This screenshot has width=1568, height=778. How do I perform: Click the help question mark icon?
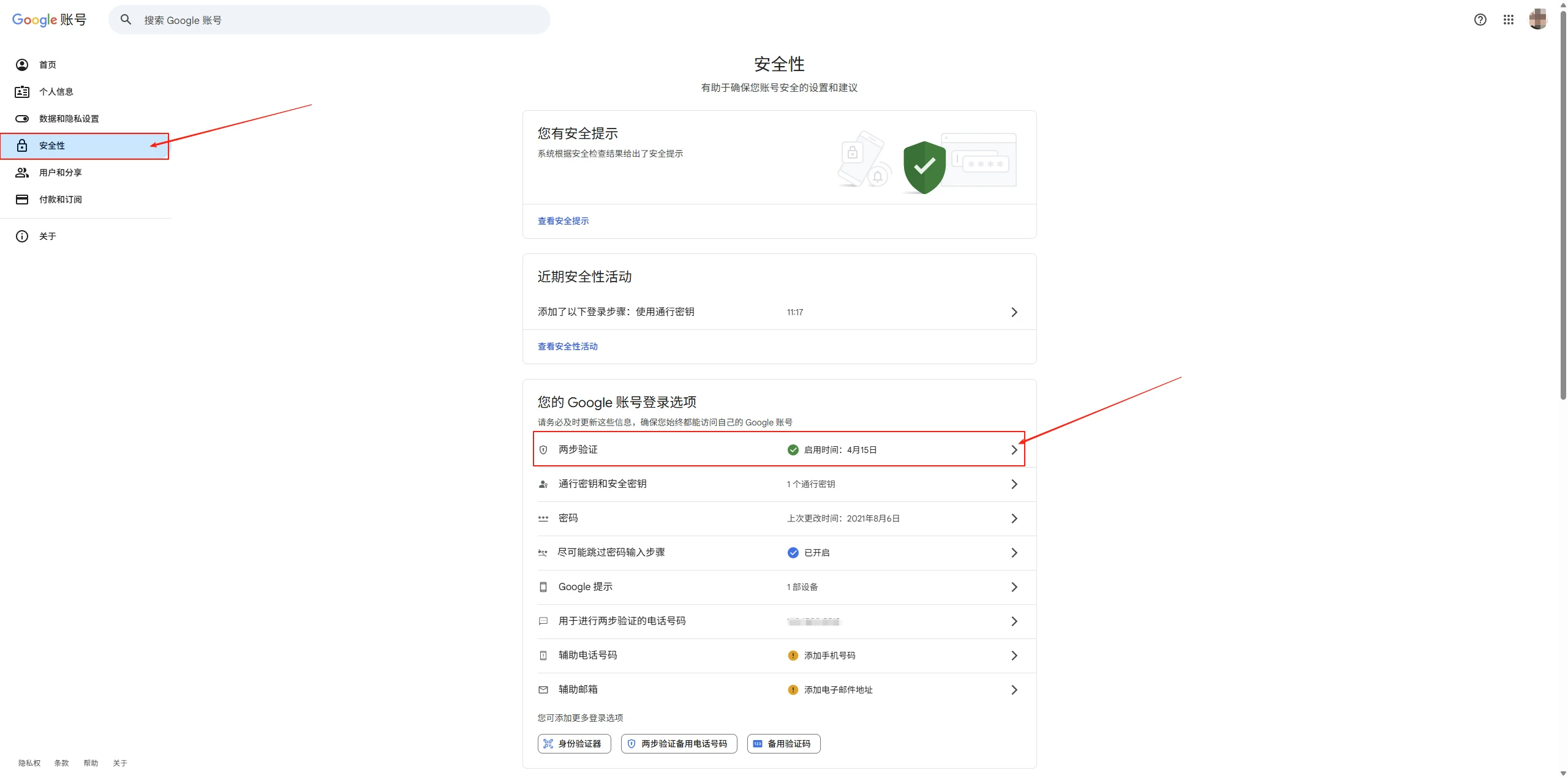(1480, 20)
